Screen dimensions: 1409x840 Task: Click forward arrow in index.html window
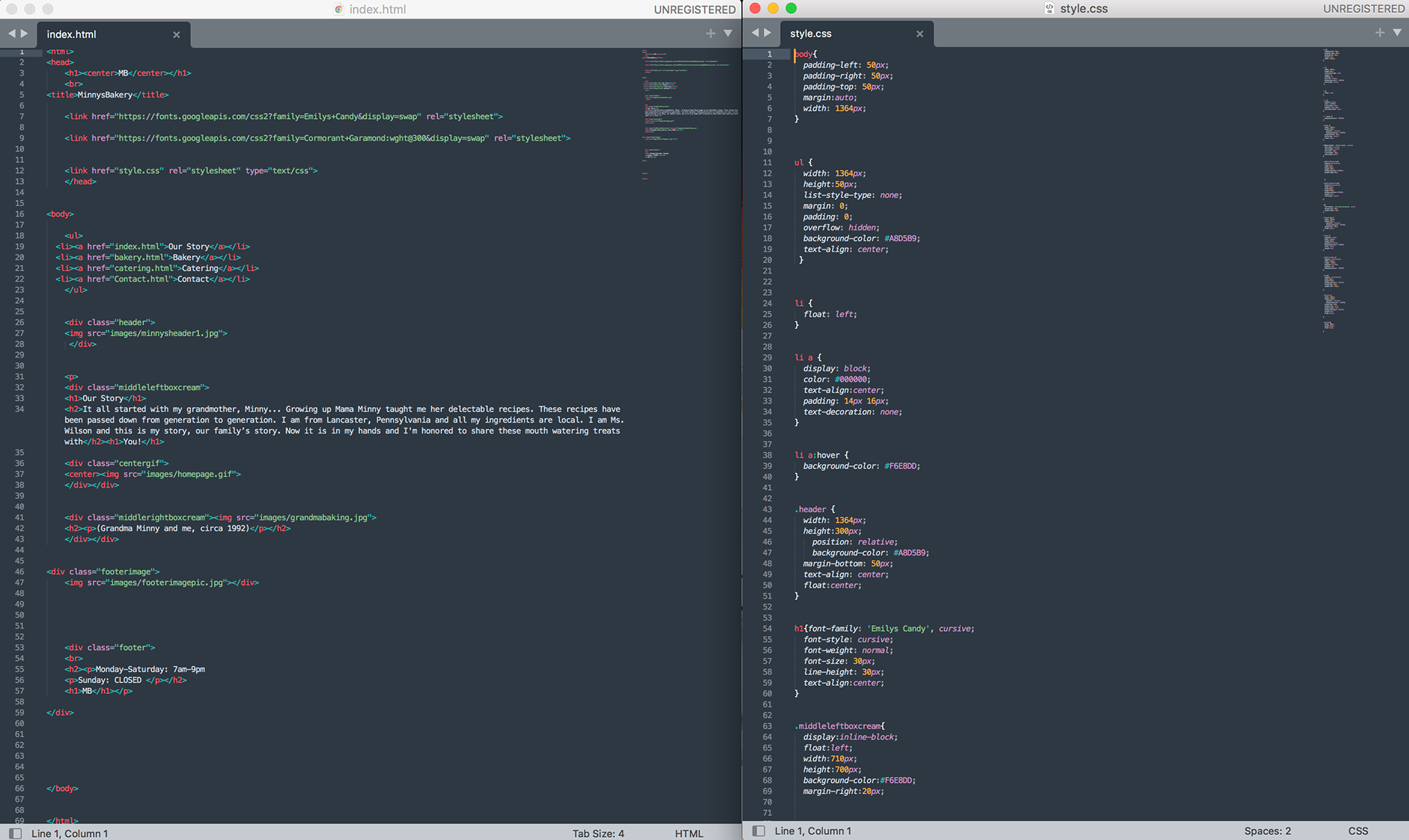point(24,34)
